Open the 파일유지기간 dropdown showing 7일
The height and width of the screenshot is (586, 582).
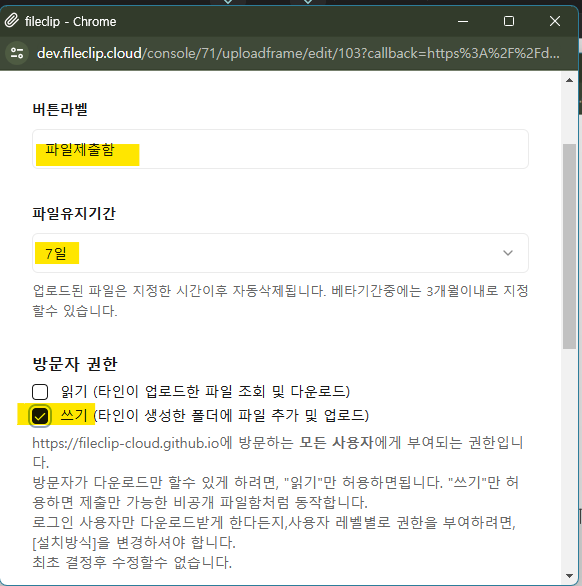(x=280, y=253)
